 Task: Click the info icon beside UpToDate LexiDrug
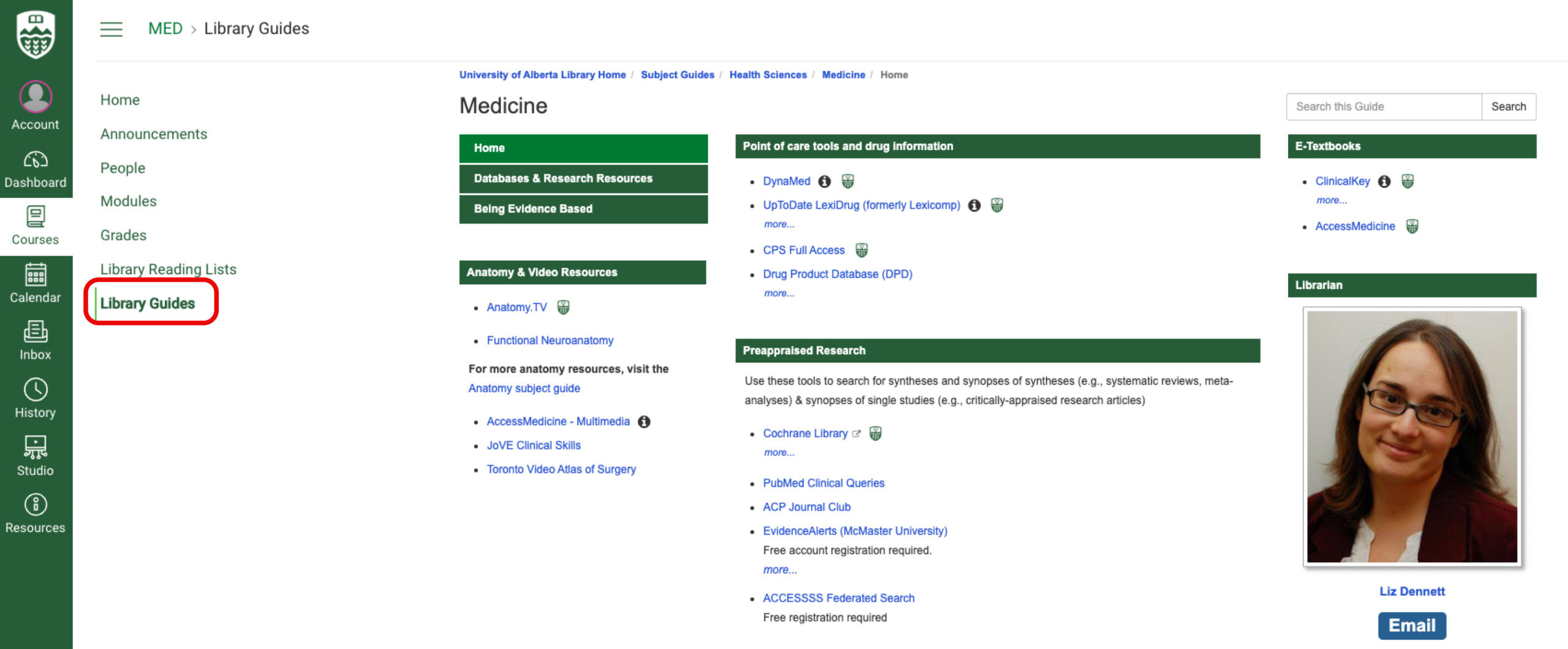click(x=974, y=205)
